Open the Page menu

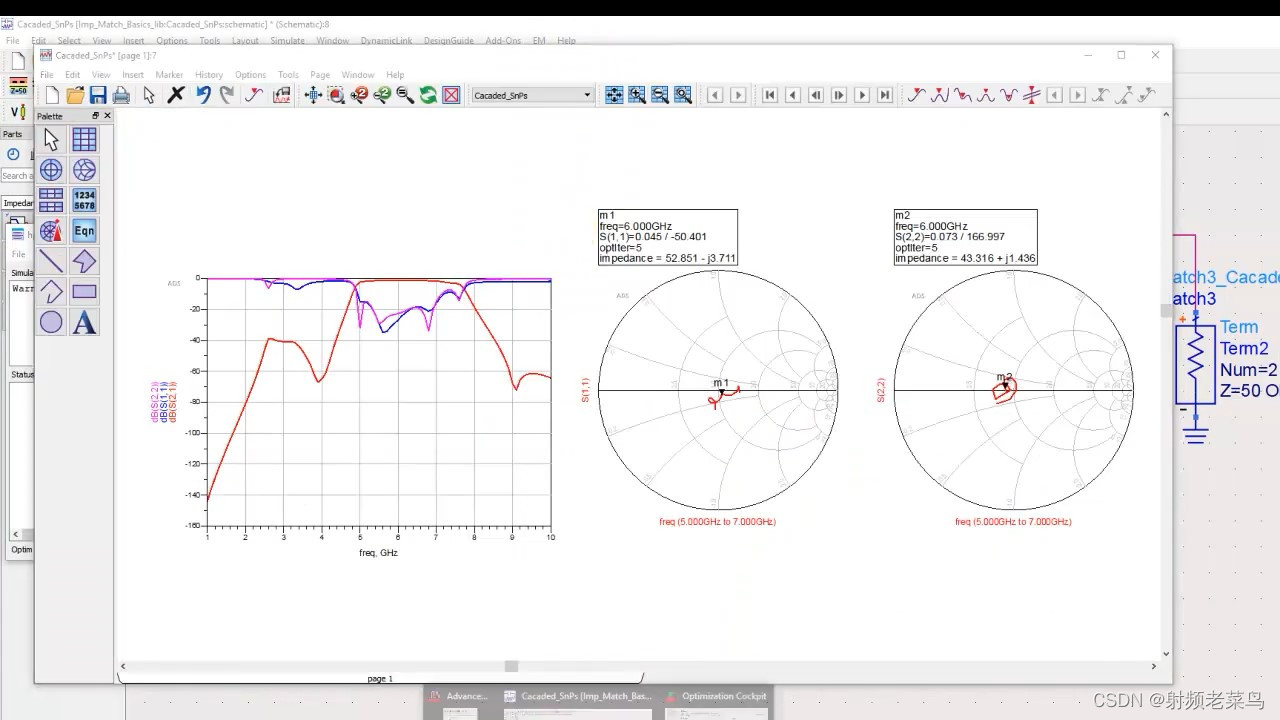click(x=320, y=75)
